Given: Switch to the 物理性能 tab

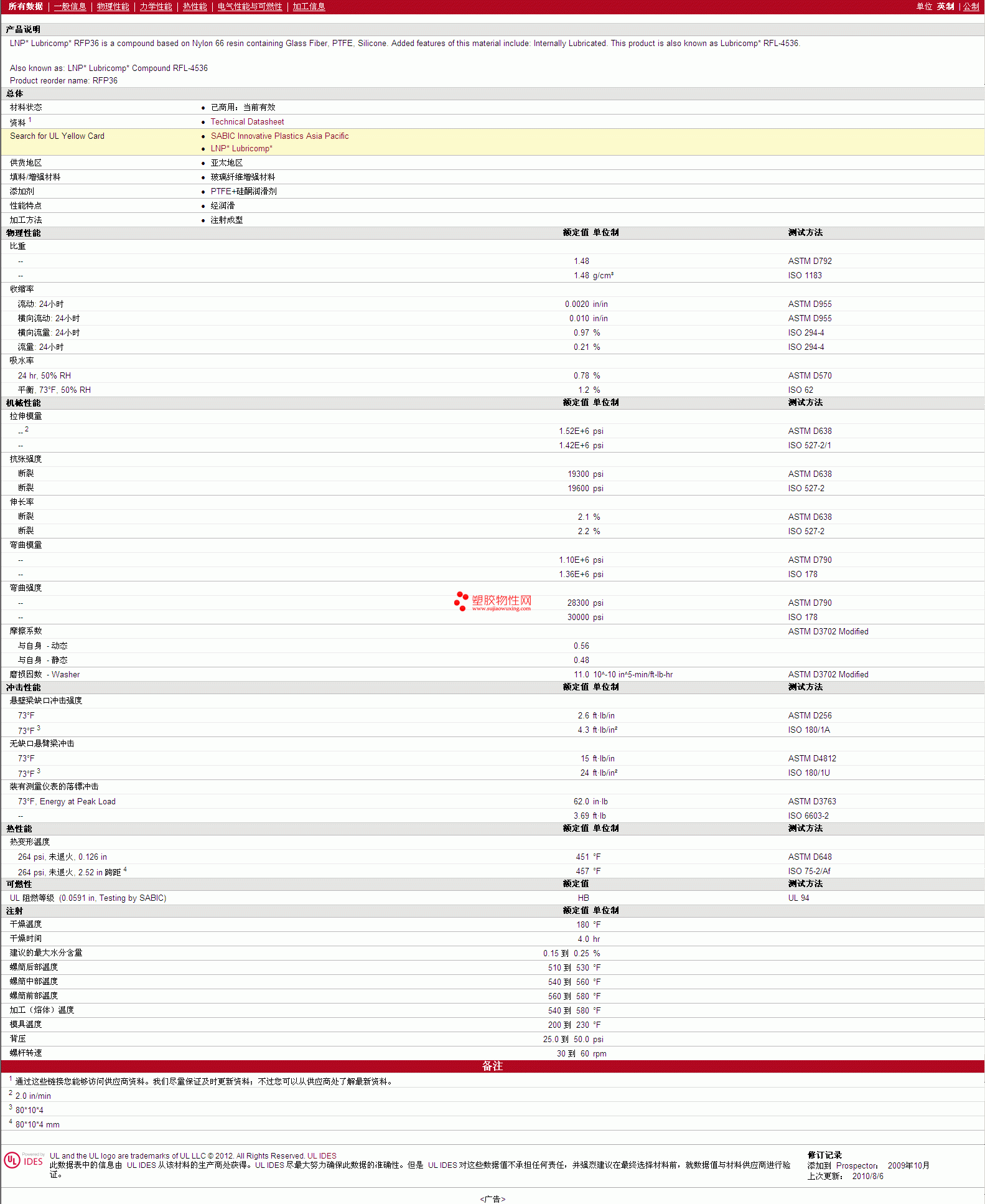Looking at the screenshot, I should (x=113, y=6).
